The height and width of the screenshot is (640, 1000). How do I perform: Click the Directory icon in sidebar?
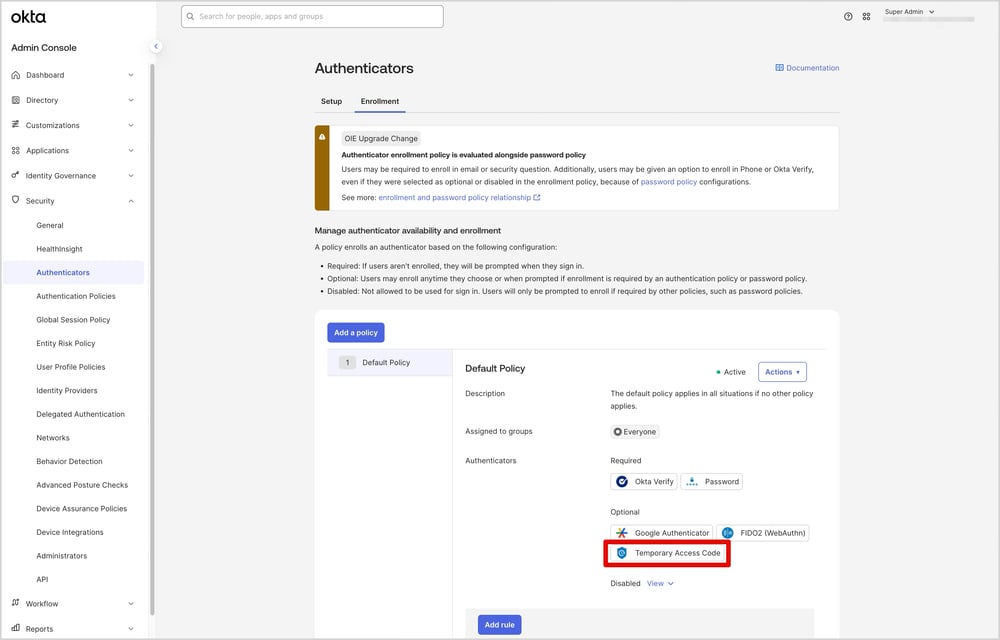pos(15,100)
